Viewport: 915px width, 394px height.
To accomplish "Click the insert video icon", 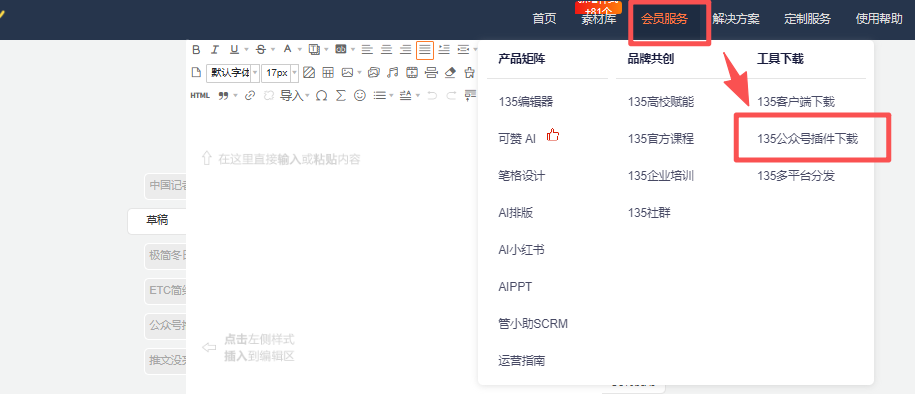I will [412, 72].
